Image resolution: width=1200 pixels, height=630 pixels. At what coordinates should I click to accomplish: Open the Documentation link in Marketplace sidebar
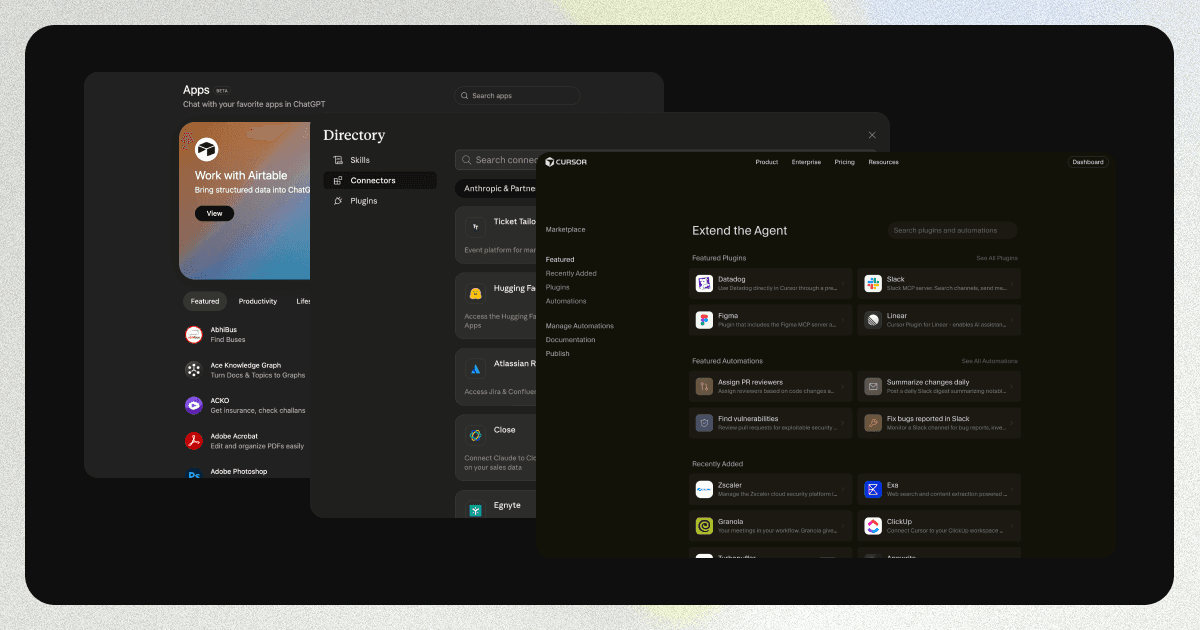pyautogui.click(x=570, y=340)
